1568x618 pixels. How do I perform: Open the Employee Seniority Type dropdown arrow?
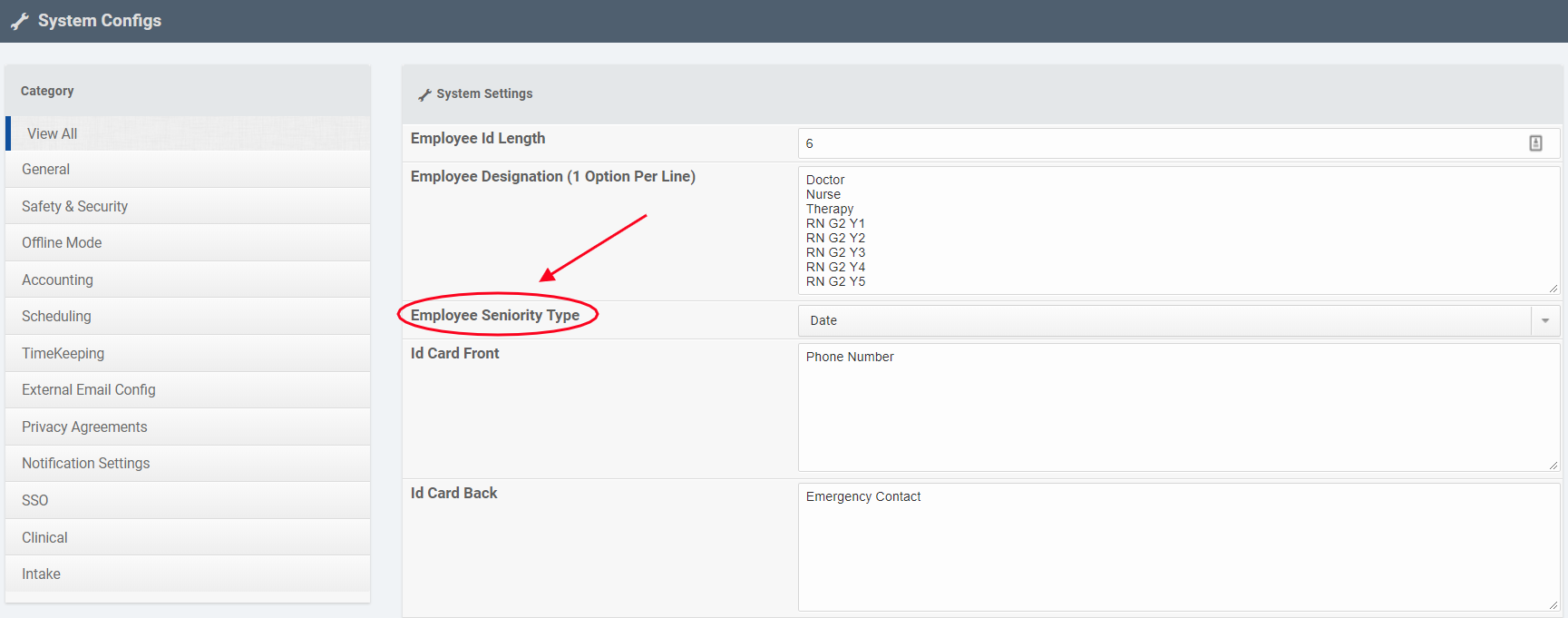[x=1545, y=320]
